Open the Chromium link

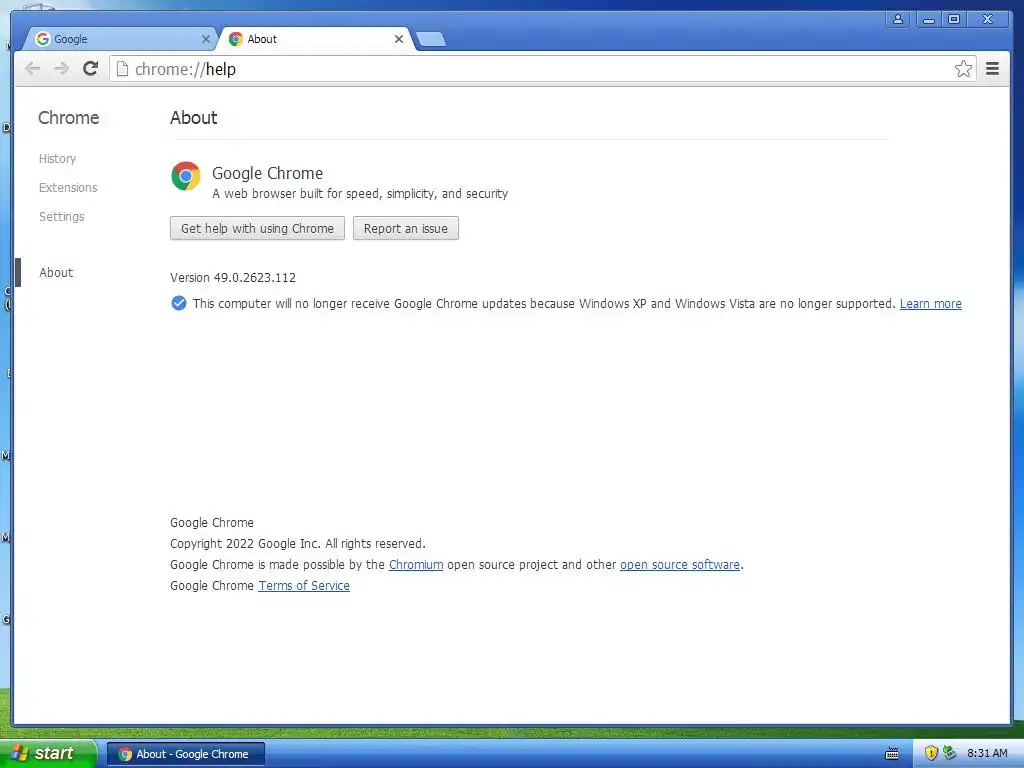click(416, 564)
